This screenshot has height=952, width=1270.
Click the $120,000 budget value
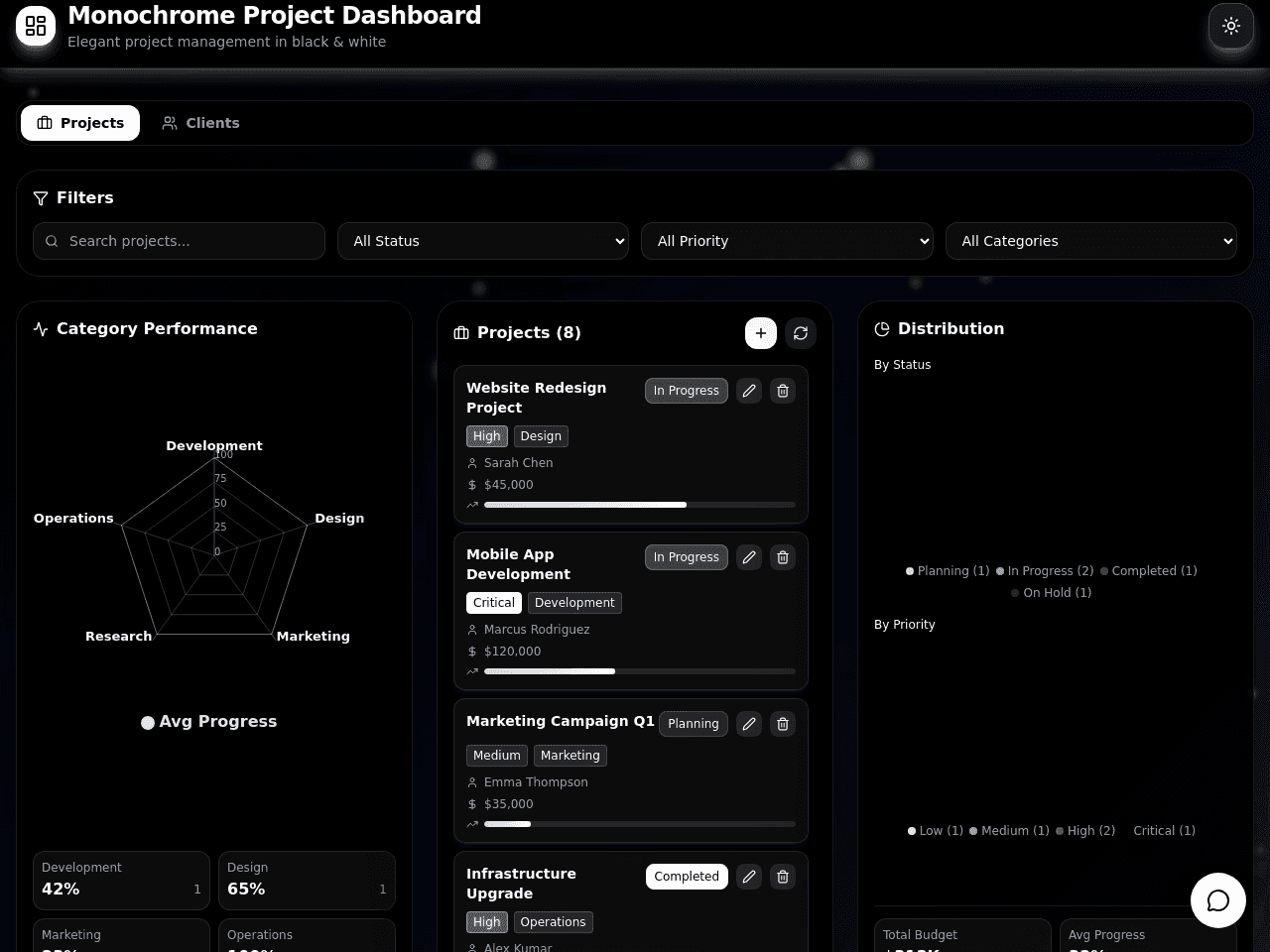[x=512, y=652]
